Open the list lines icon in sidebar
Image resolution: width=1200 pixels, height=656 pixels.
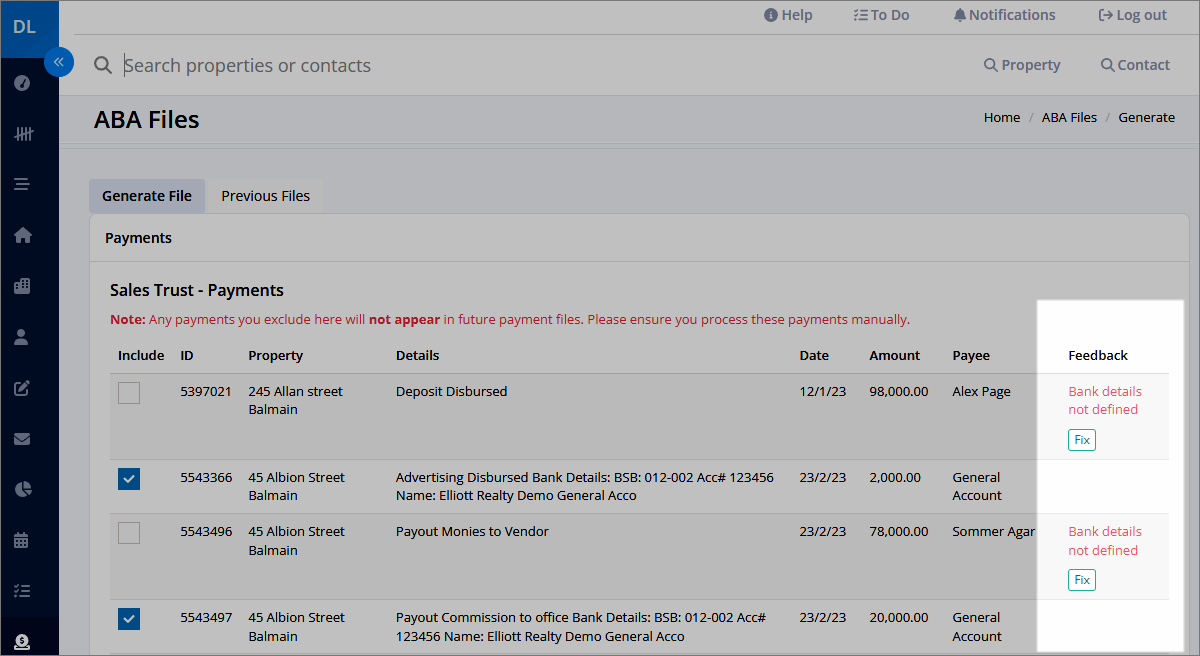(x=22, y=184)
